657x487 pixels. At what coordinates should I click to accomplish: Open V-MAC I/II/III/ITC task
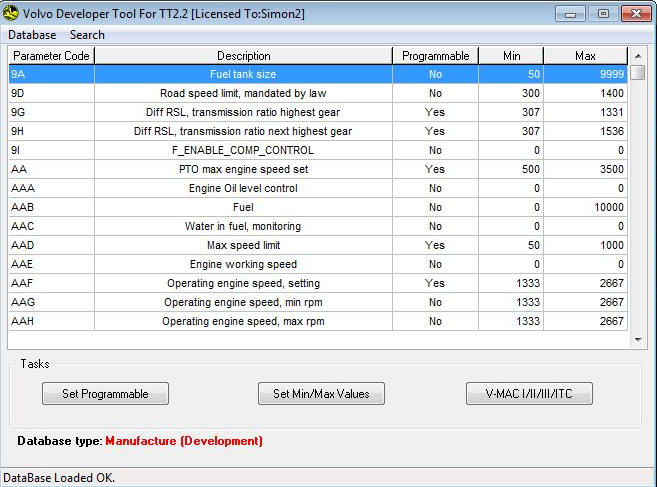coord(529,394)
